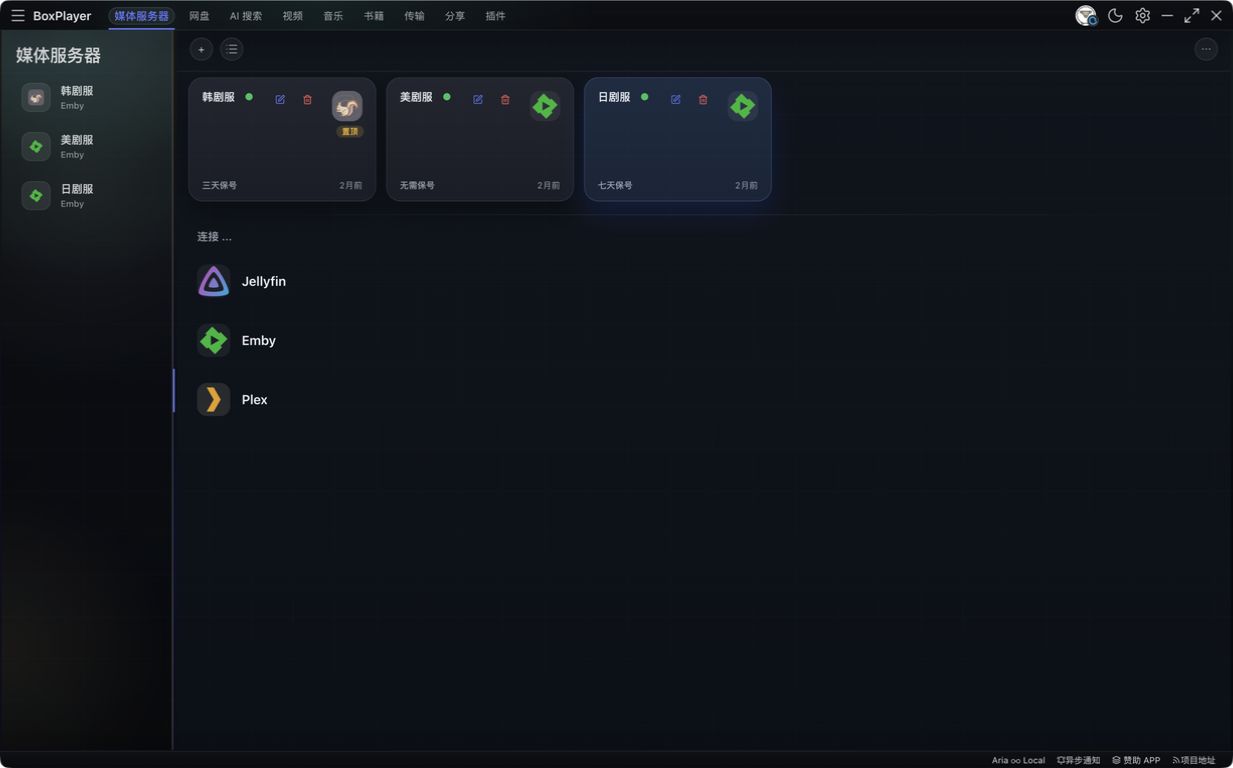Open 异步通知 in status bar
This screenshot has height=768, width=1233.
click(1078, 760)
